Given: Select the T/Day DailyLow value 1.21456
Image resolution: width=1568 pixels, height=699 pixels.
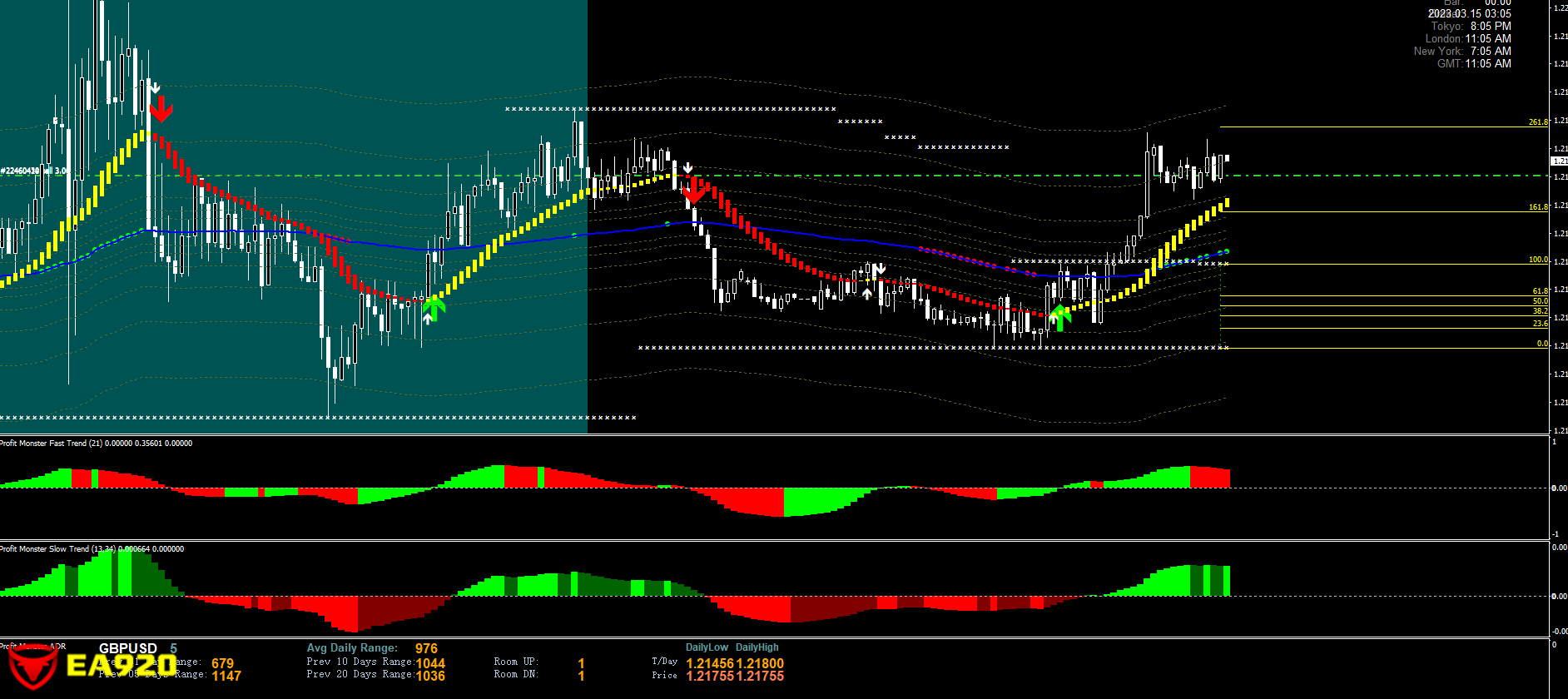Looking at the screenshot, I should tap(710, 663).
